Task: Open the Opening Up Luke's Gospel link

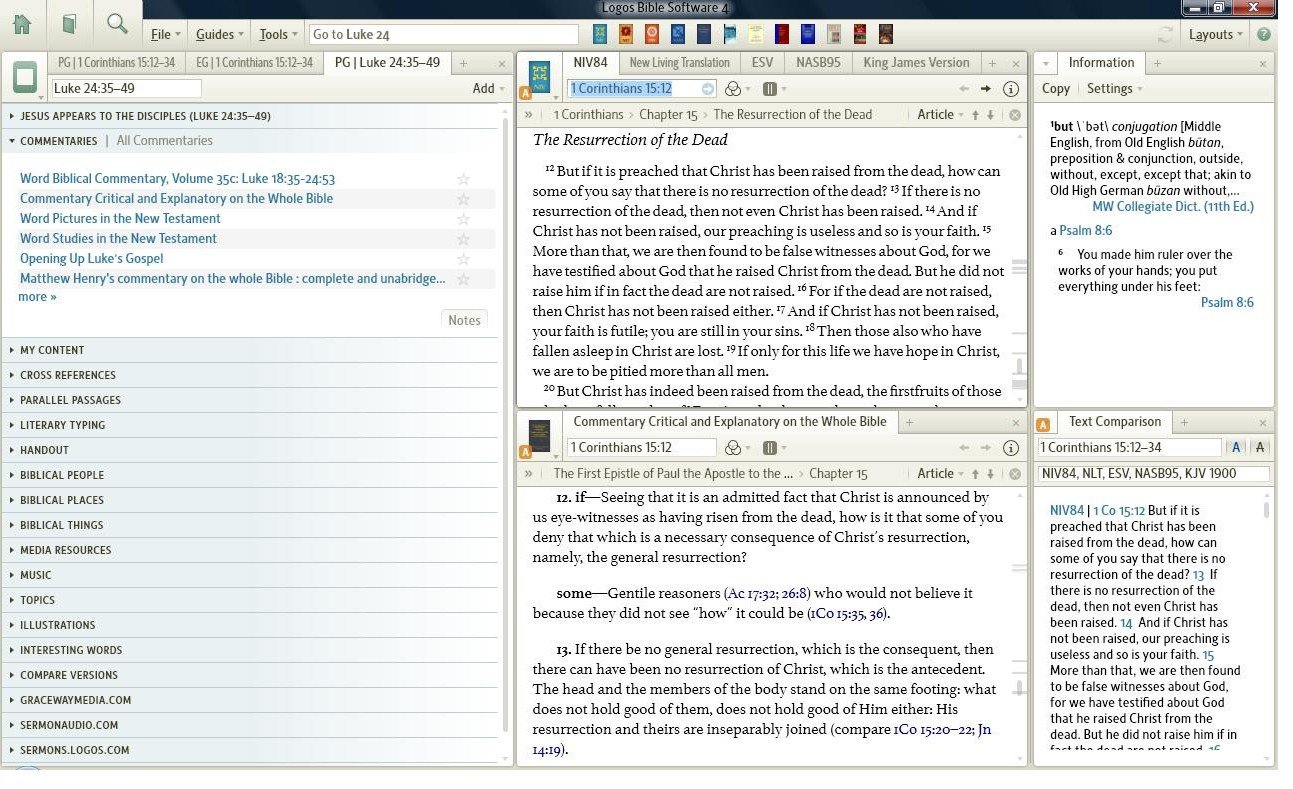Action: (x=91, y=259)
